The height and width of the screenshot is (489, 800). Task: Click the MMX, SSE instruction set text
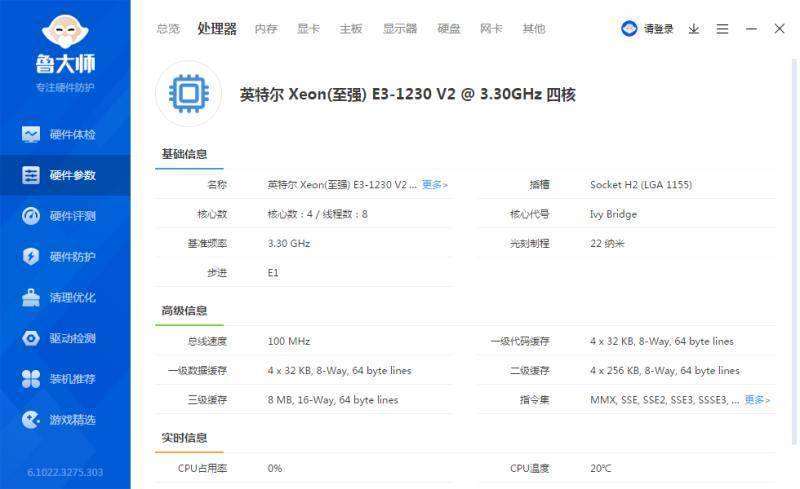[664, 400]
